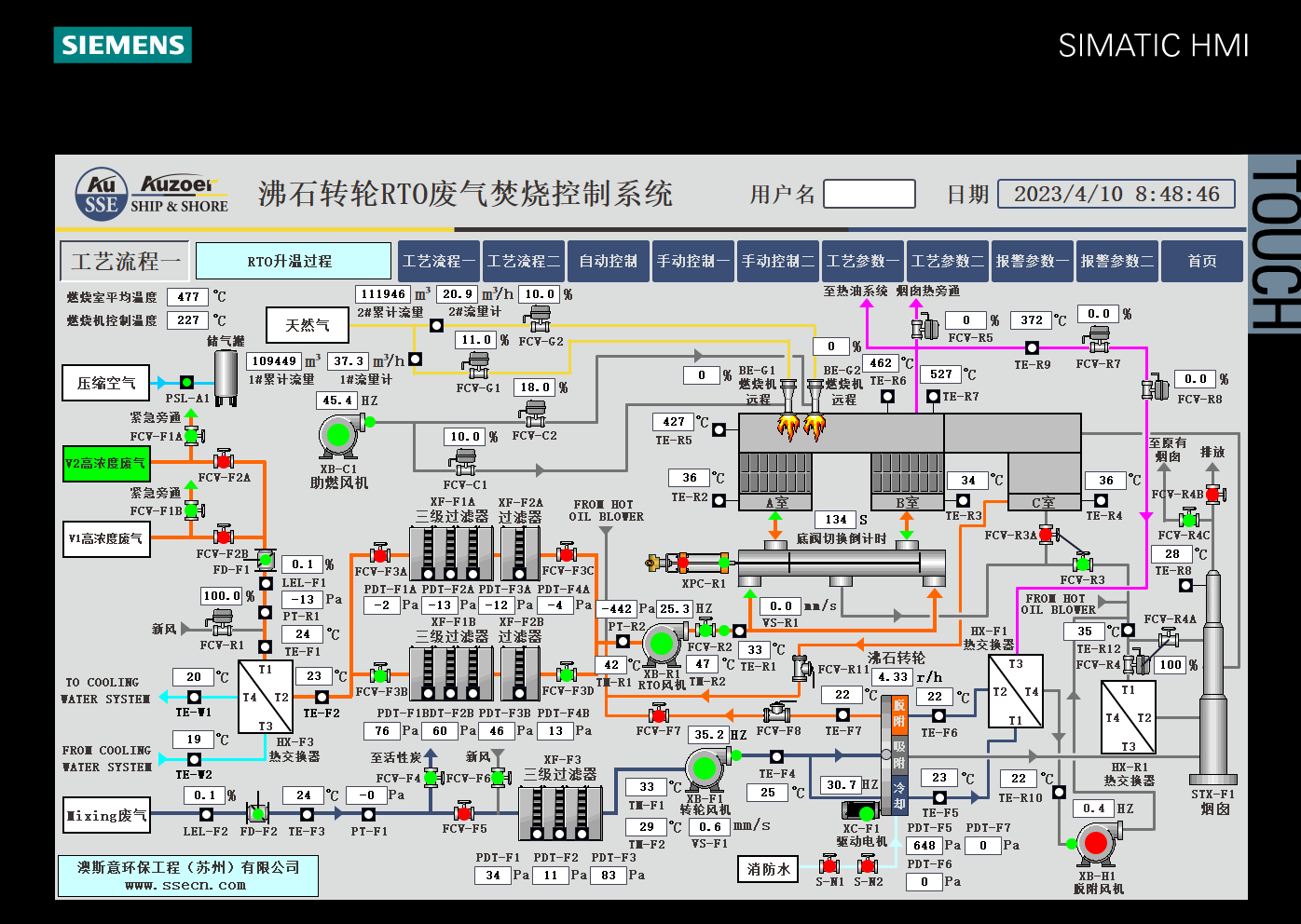The width and height of the screenshot is (1301, 924).
Task: Select the FCV-C1 air control valve
Action: click(464, 461)
